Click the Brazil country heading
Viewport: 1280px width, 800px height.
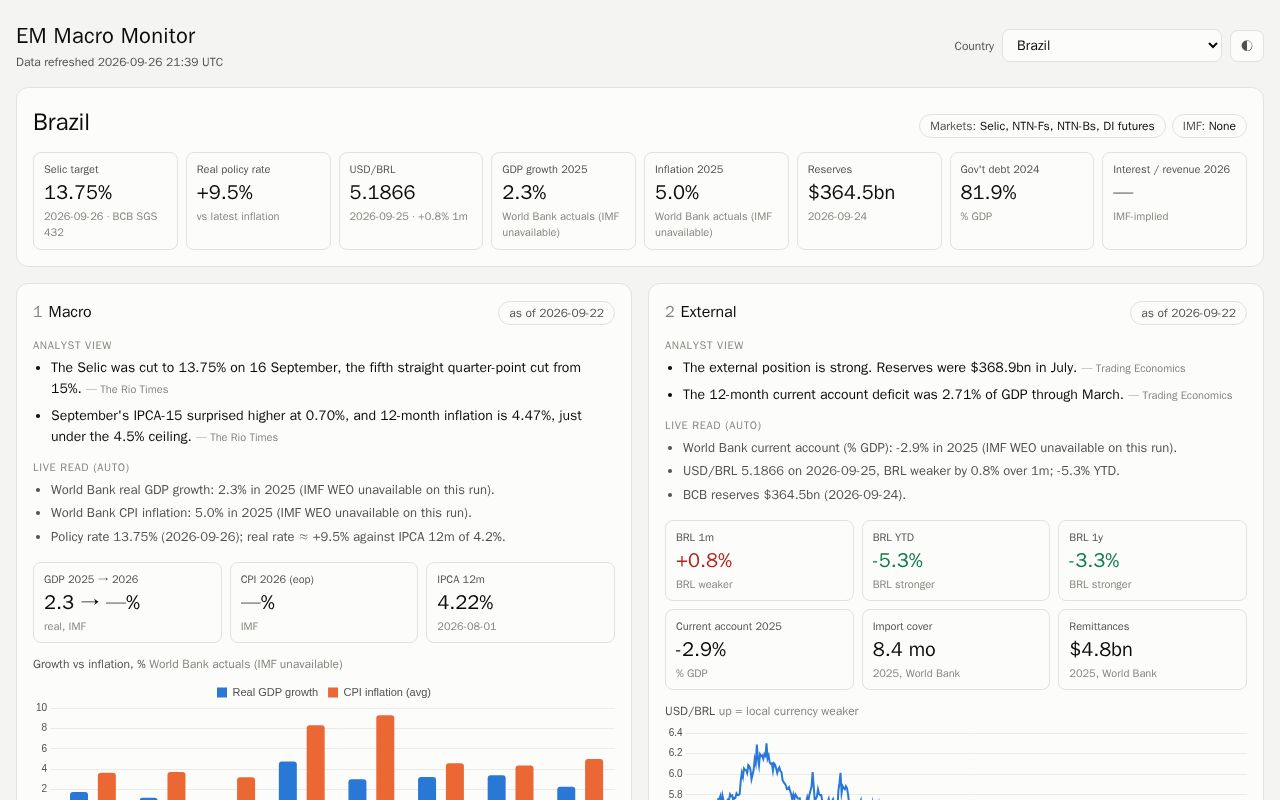[61, 122]
